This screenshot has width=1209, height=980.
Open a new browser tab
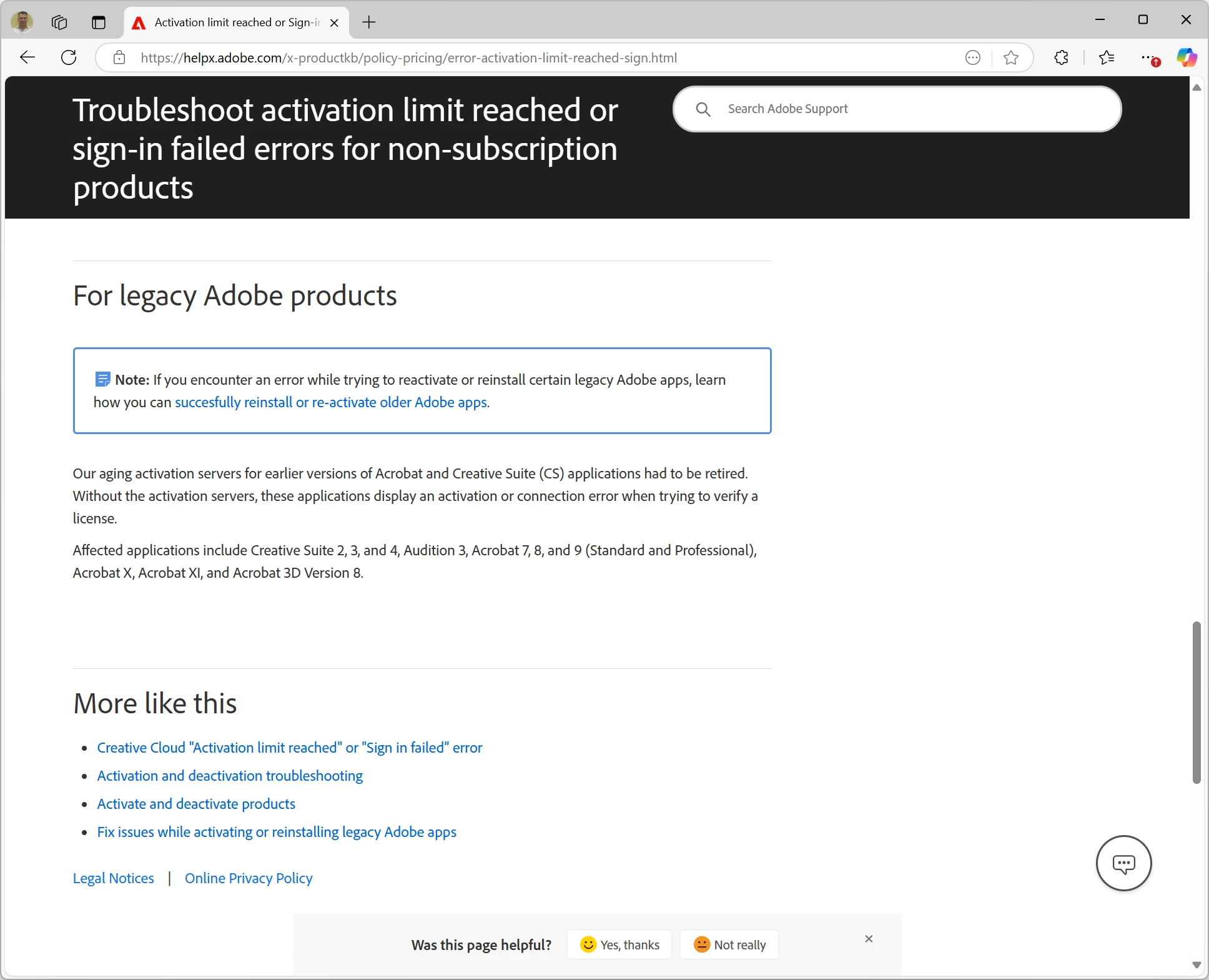[x=369, y=22]
